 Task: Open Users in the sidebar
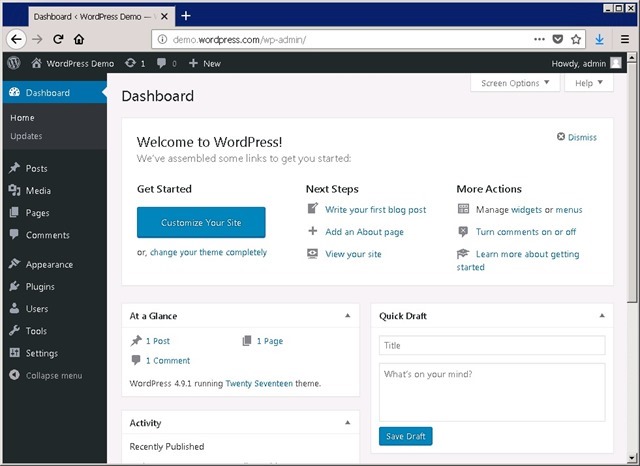(x=55, y=308)
